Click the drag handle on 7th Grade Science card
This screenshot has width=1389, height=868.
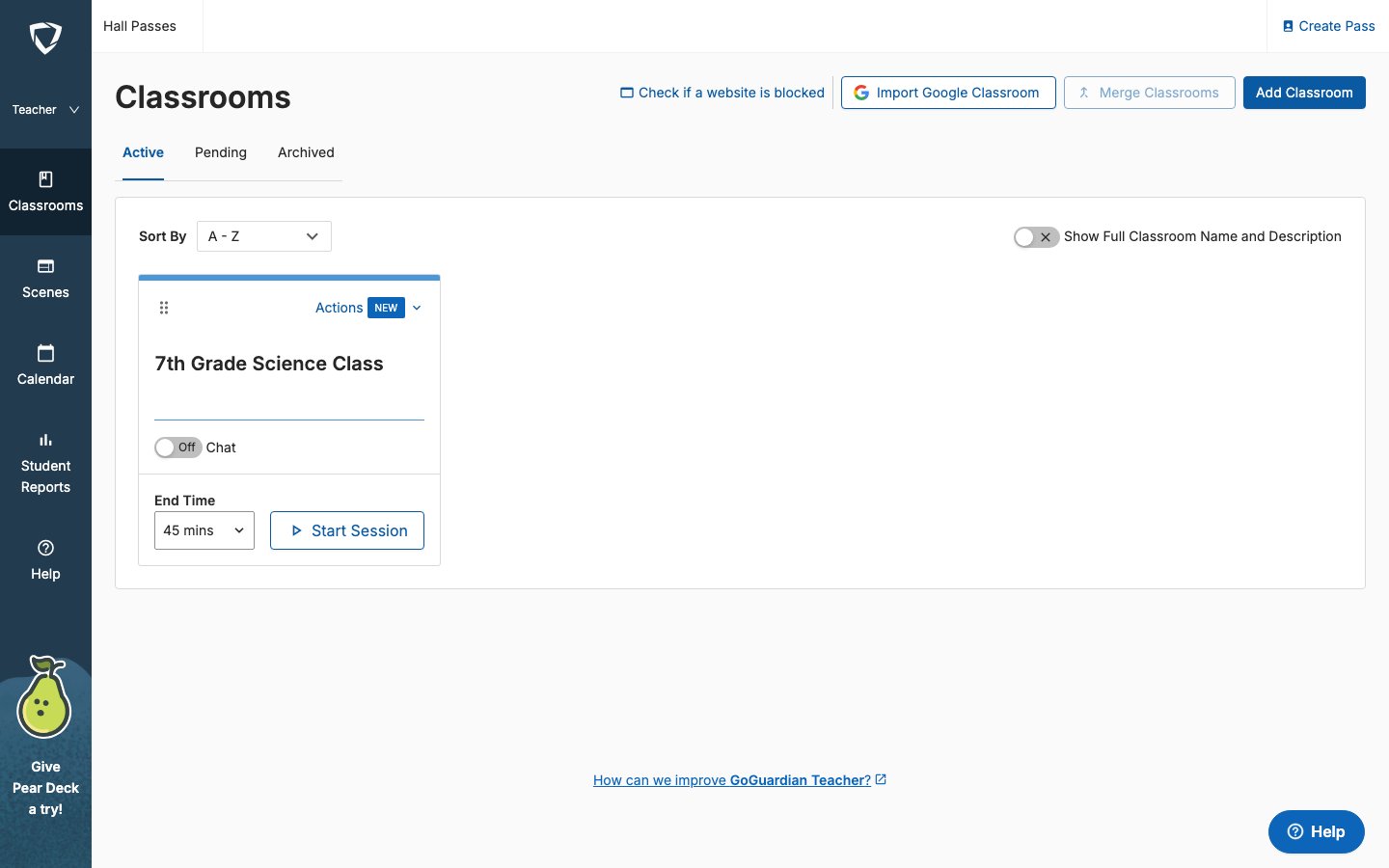[x=164, y=308]
